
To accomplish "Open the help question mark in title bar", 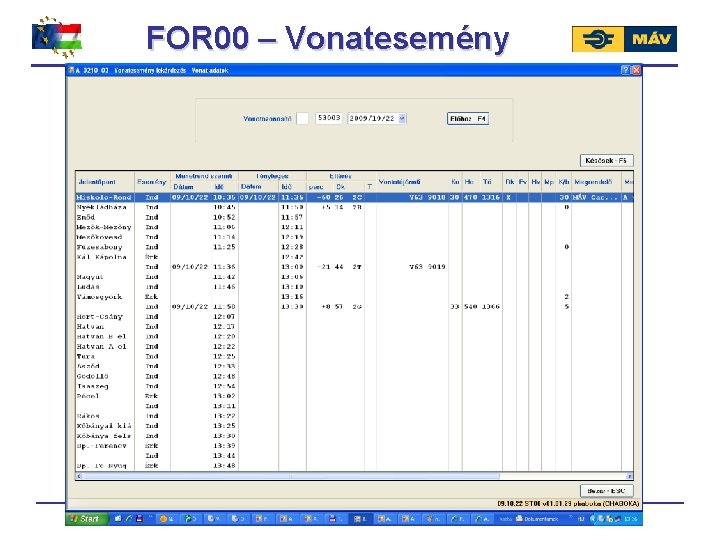I will (625, 70).
